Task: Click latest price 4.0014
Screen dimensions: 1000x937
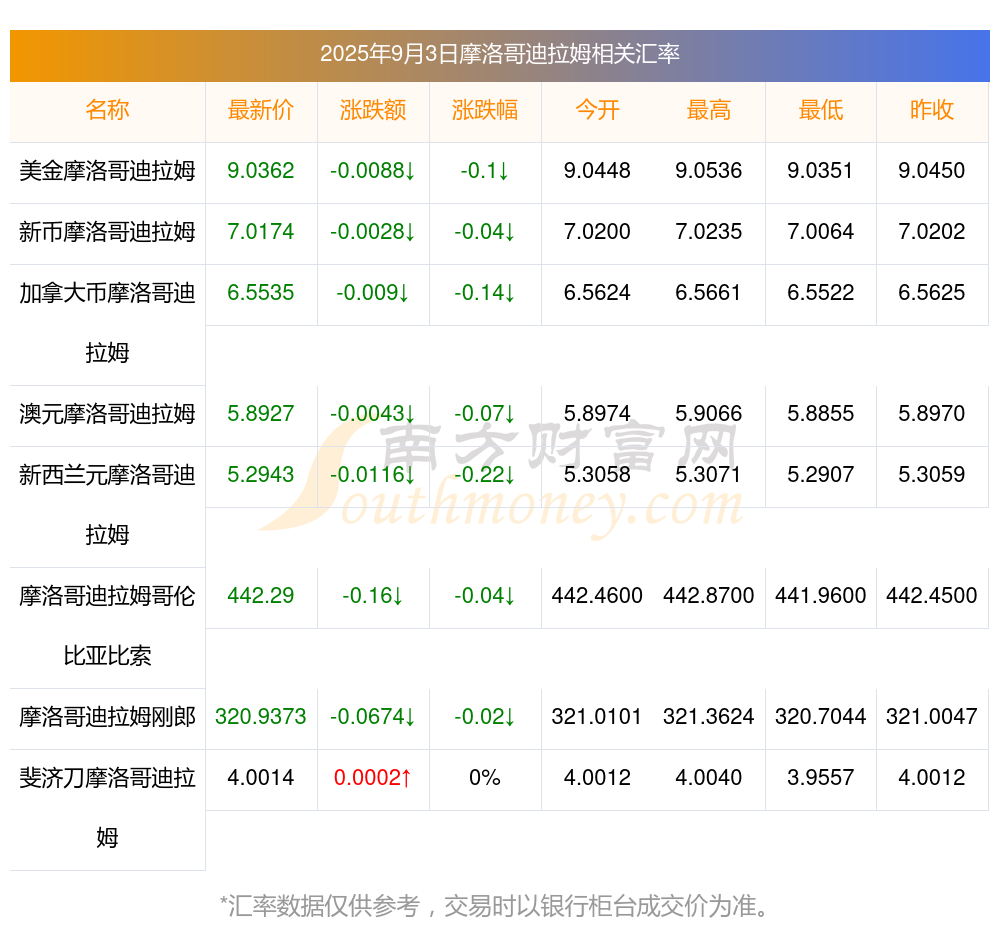Action: pos(261,778)
